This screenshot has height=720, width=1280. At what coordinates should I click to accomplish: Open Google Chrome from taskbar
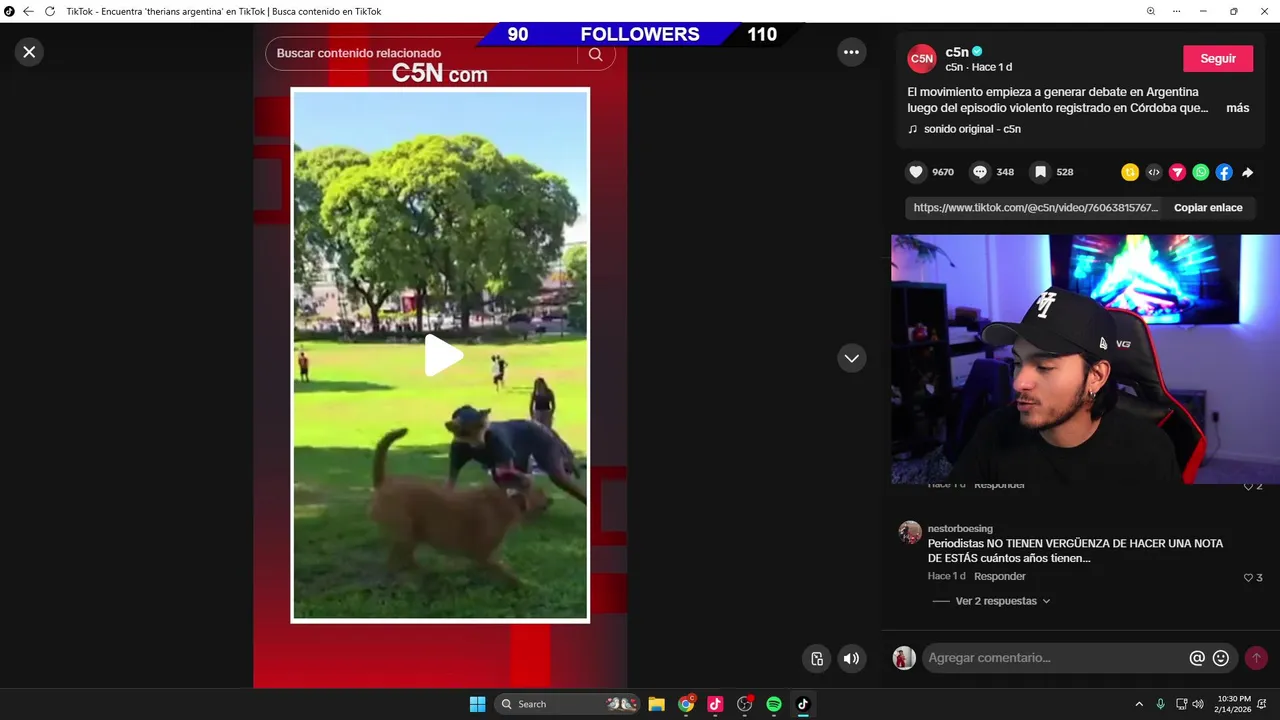click(686, 704)
